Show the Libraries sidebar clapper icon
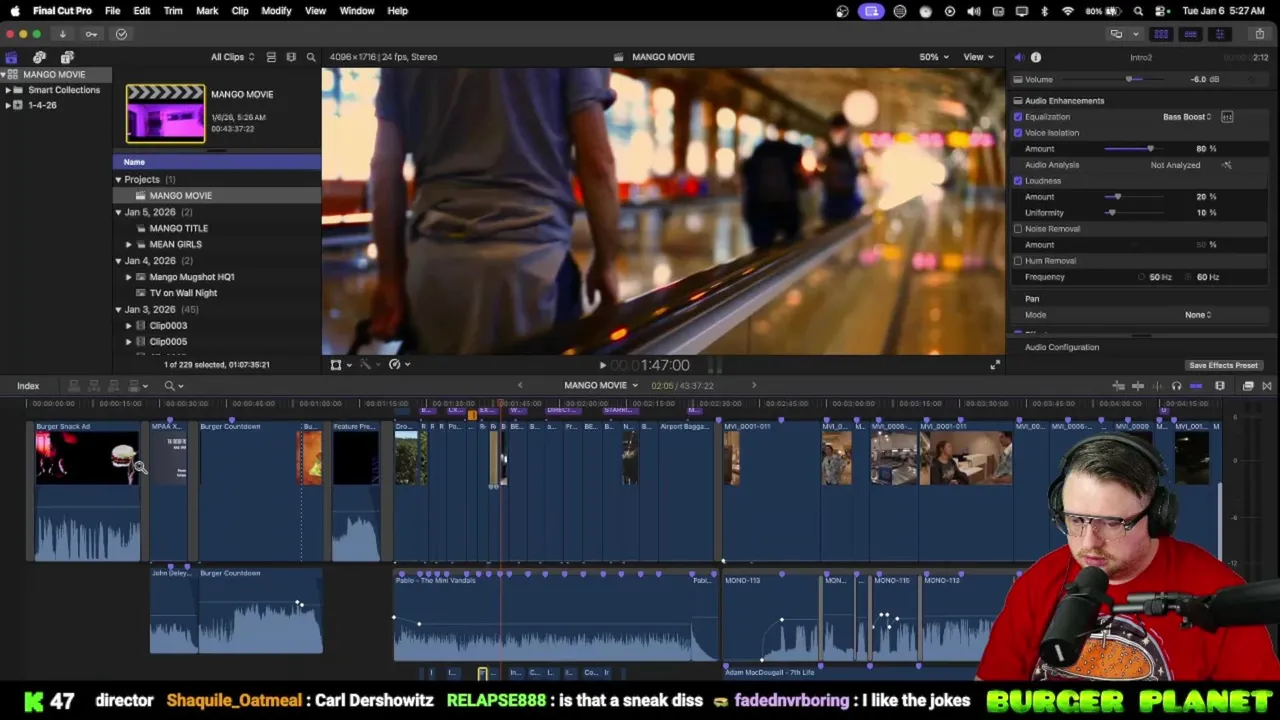This screenshot has width=1280, height=720. tap(11, 57)
